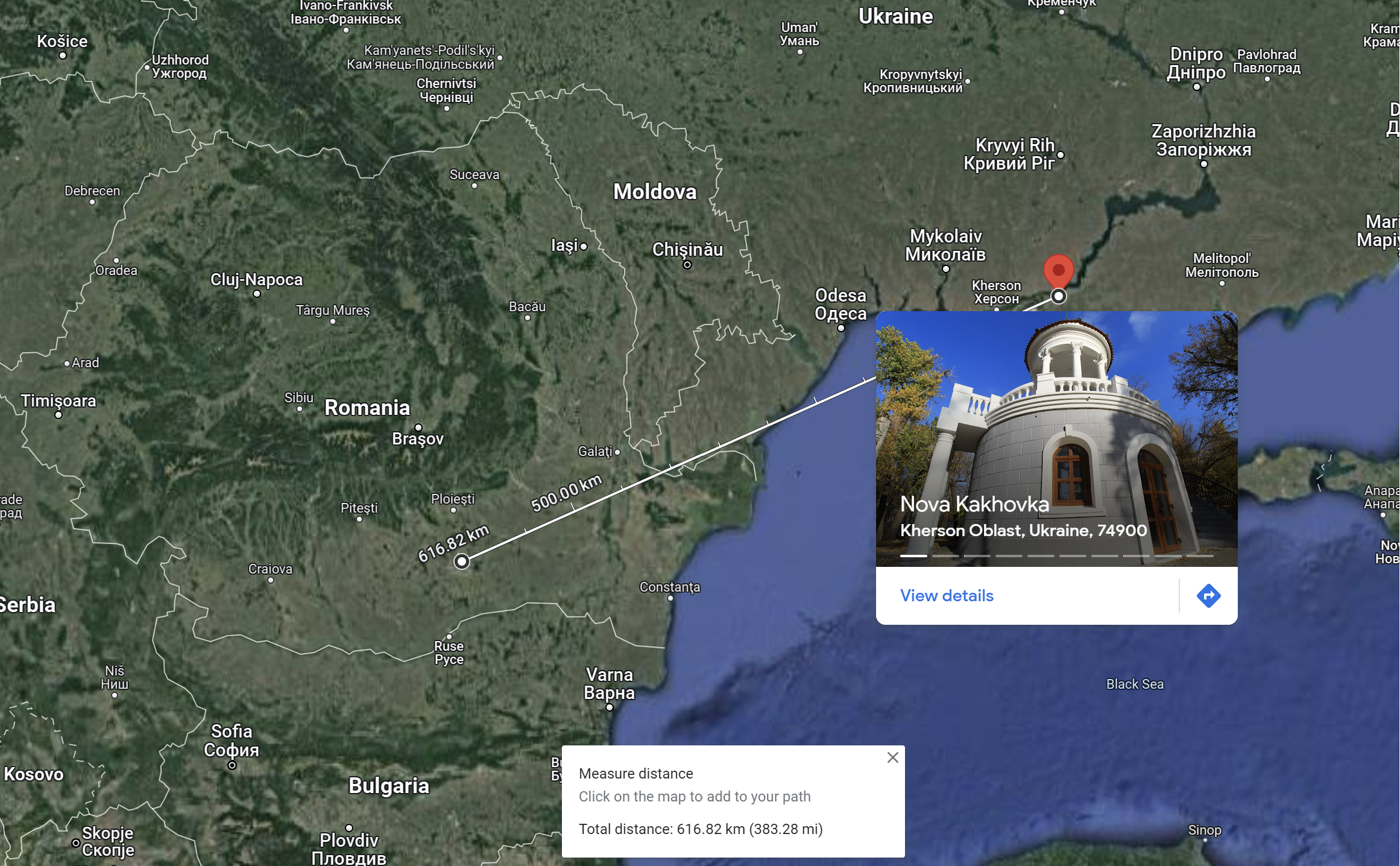The width and height of the screenshot is (1400, 866).
Task: Click the Black Sea label
Action: [1135, 684]
